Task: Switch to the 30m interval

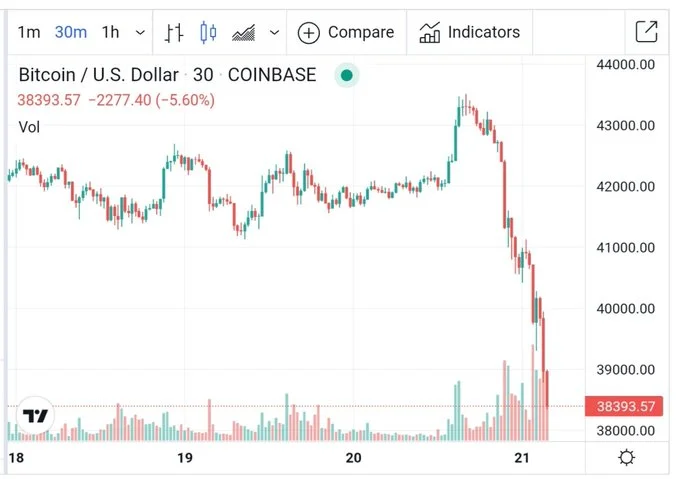Action: pyautogui.click(x=70, y=32)
